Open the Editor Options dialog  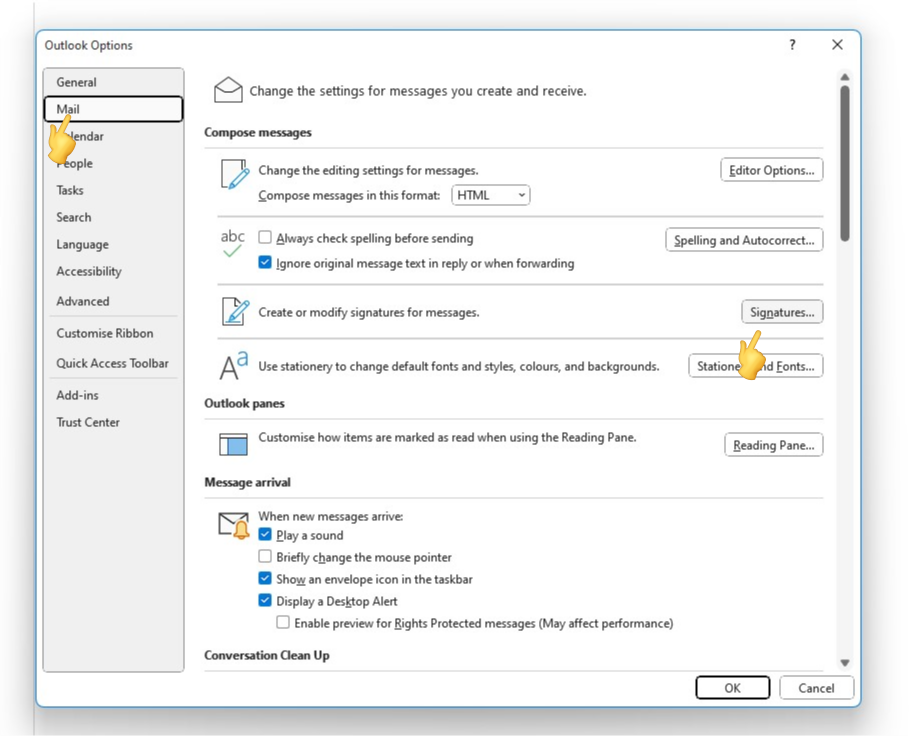[x=772, y=169]
